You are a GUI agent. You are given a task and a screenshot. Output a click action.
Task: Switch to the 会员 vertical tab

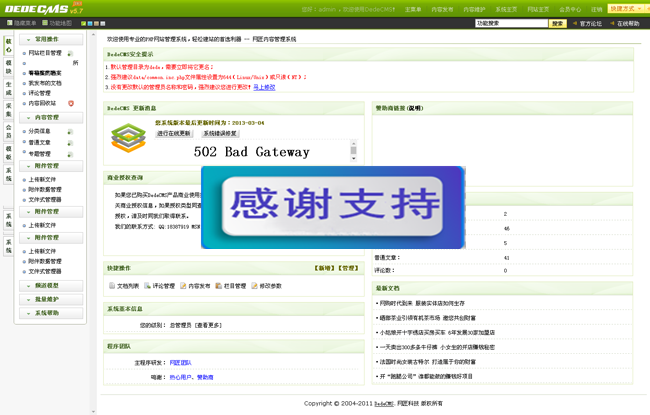pyautogui.click(x=8, y=131)
